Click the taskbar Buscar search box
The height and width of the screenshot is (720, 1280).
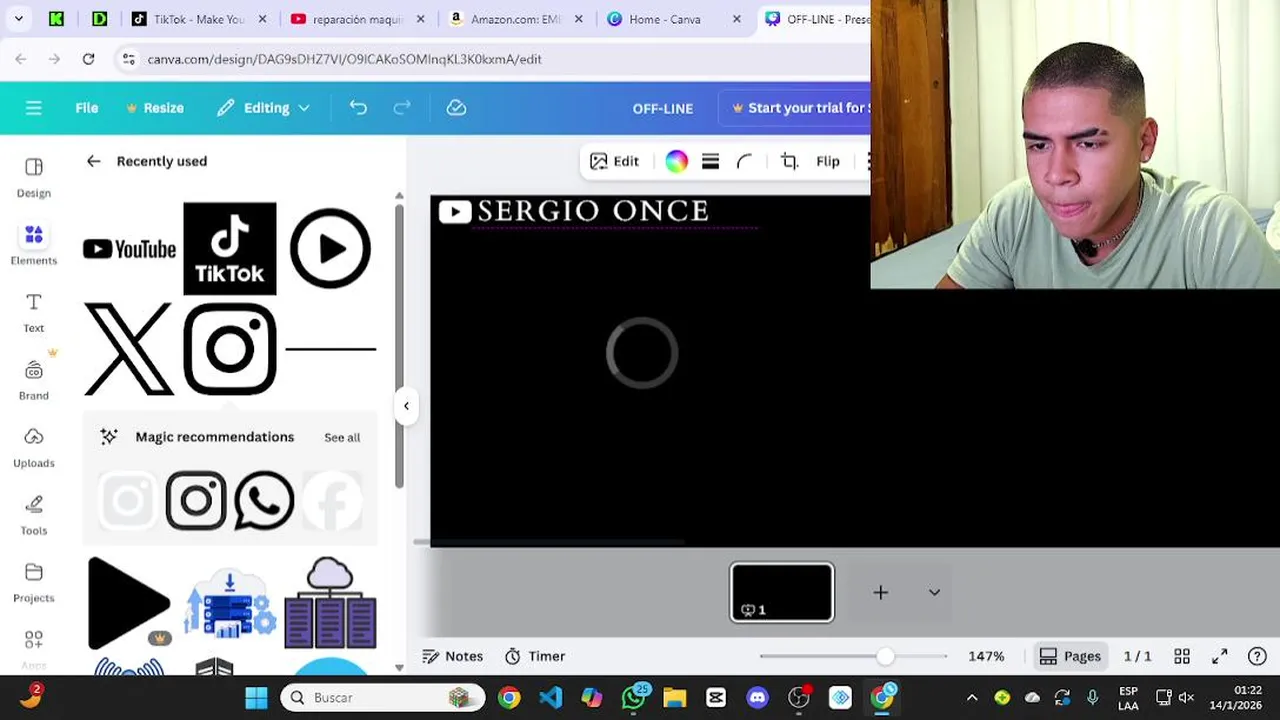tap(382, 697)
